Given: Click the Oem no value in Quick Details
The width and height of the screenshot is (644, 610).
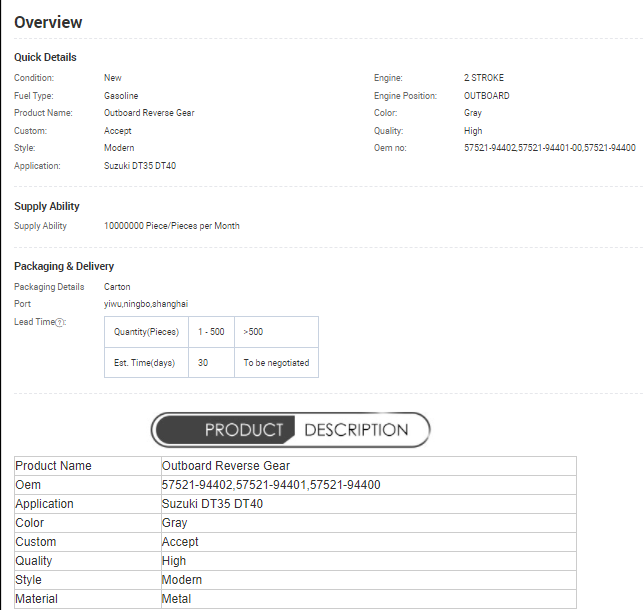Looking at the screenshot, I should click(549, 148).
